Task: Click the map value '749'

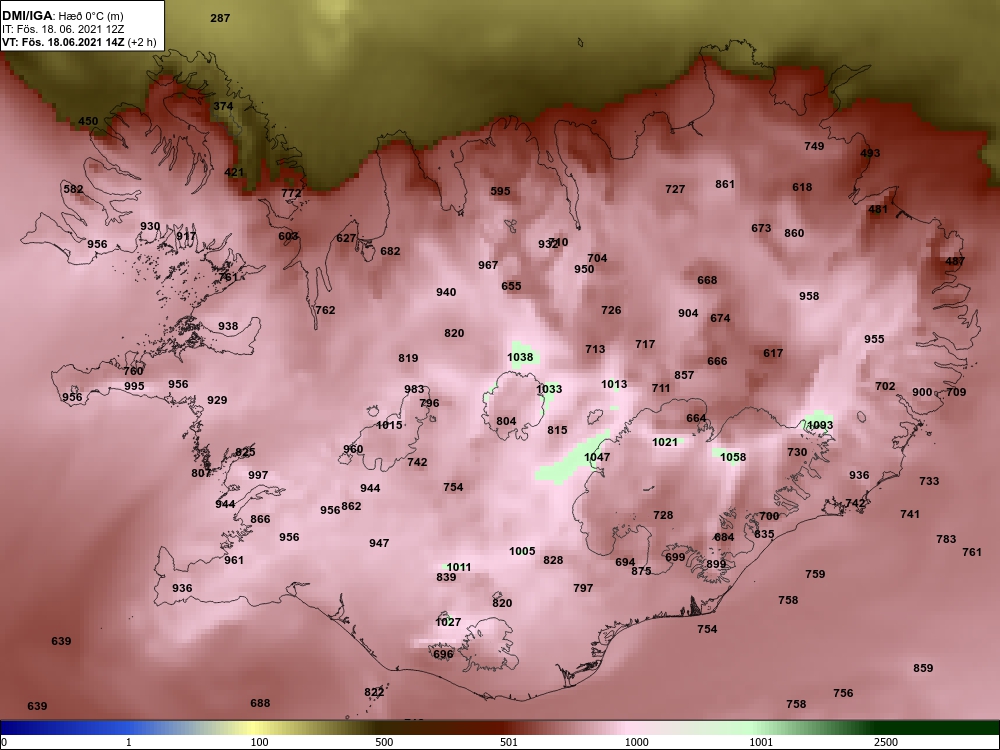Action: pyautogui.click(x=814, y=146)
